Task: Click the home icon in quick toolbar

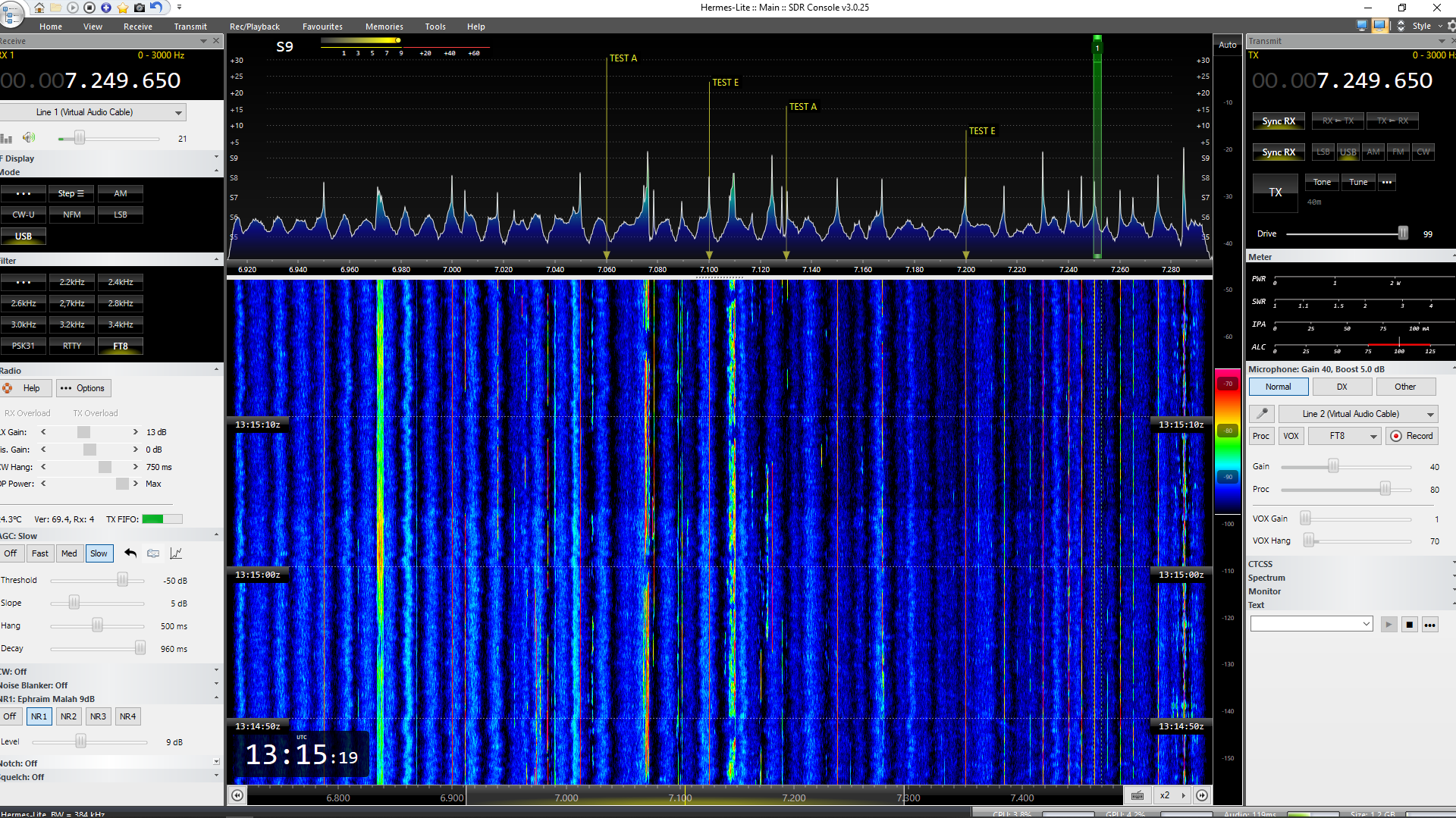Action: [x=39, y=8]
